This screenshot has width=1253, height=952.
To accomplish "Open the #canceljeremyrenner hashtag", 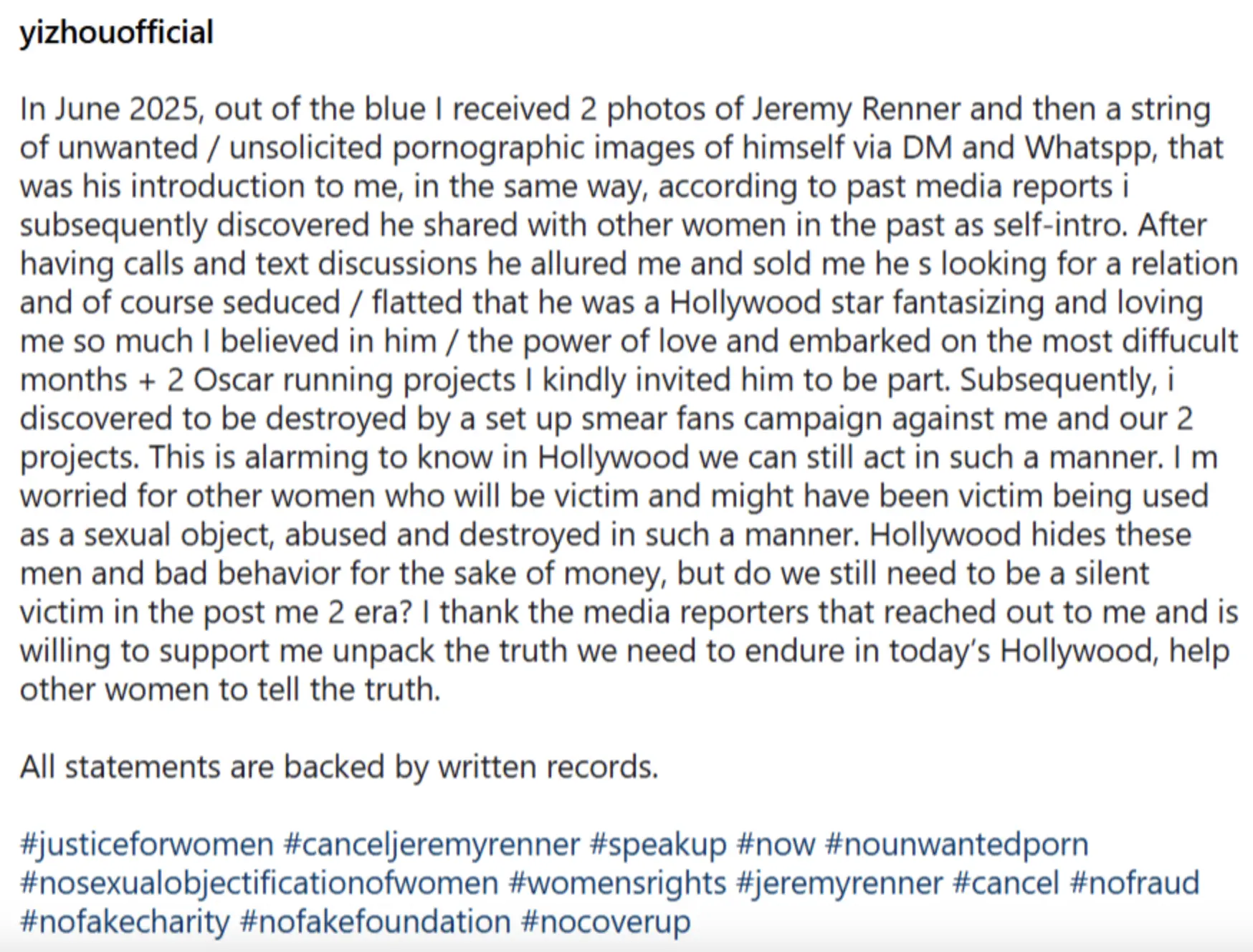I will click(x=432, y=844).
